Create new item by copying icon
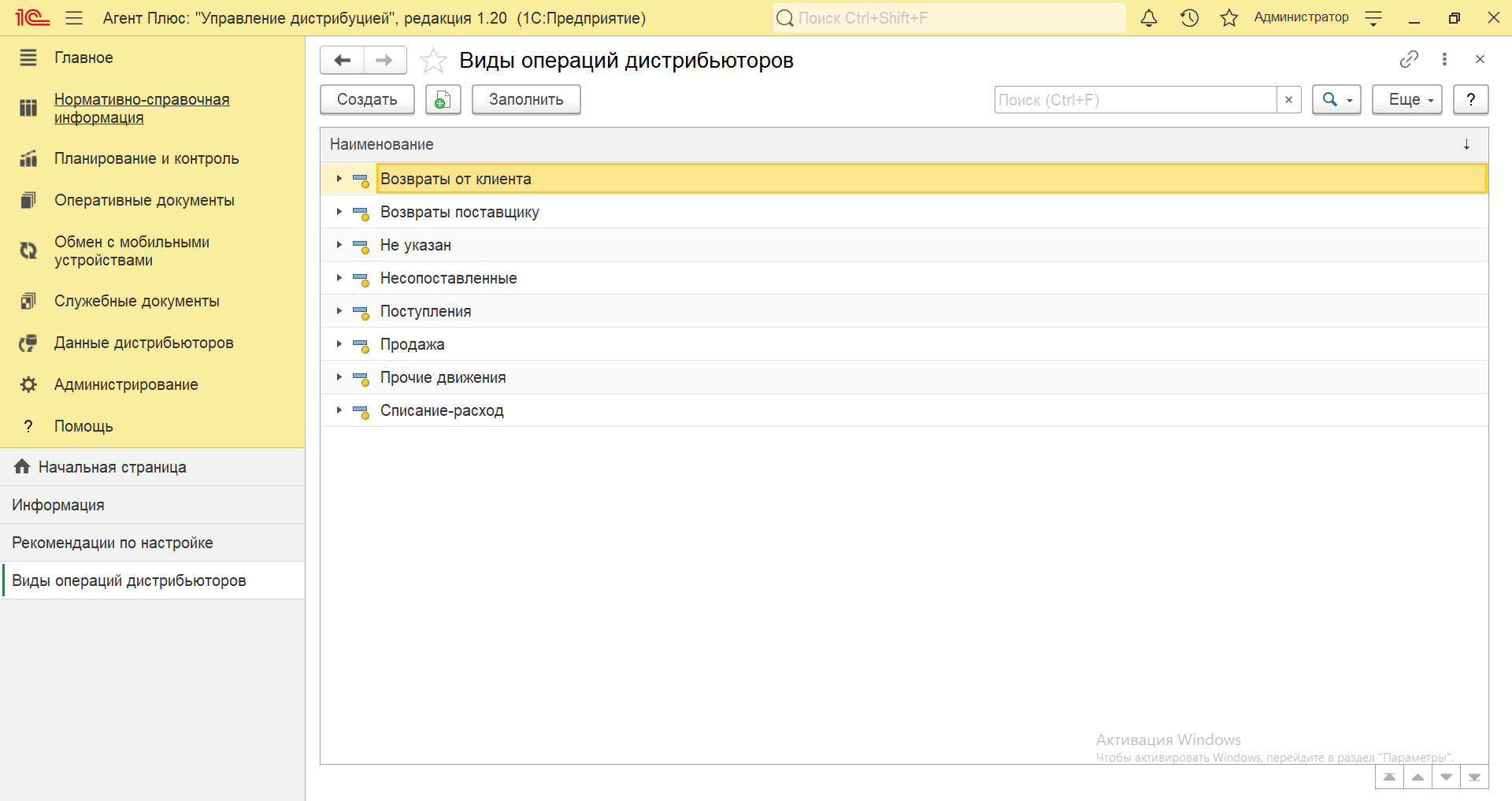This screenshot has height=801, width=1512. (443, 100)
